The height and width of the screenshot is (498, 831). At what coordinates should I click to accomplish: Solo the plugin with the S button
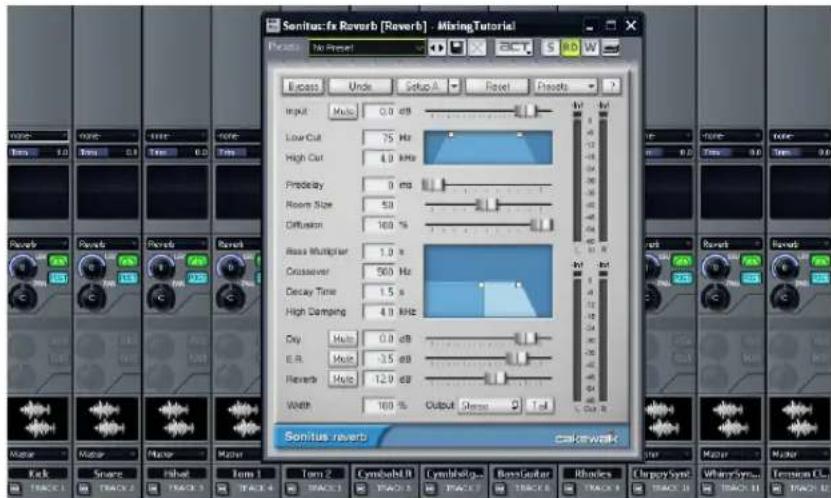(x=551, y=48)
